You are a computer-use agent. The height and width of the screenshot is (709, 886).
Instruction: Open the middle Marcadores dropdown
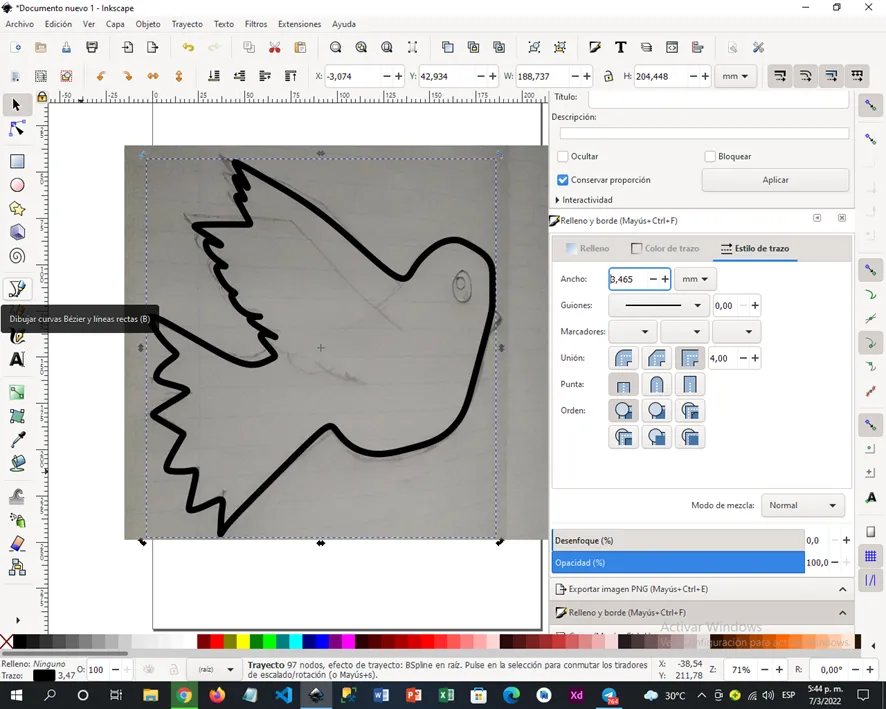point(684,332)
